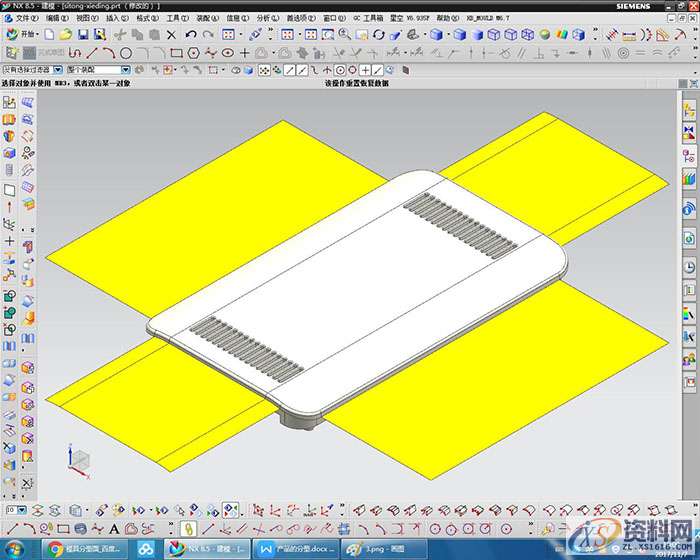The width and height of the screenshot is (700, 560).
Task: Click the Save file icon
Action: point(81,35)
